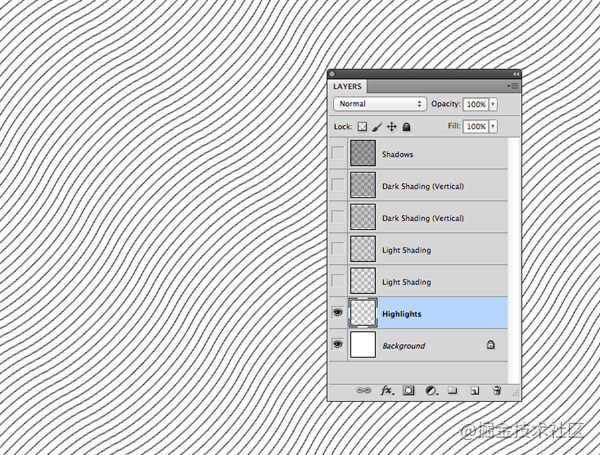
Task: Collapse the panel with double-arrow icon
Action: pyautogui.click(x=516, y=74)
